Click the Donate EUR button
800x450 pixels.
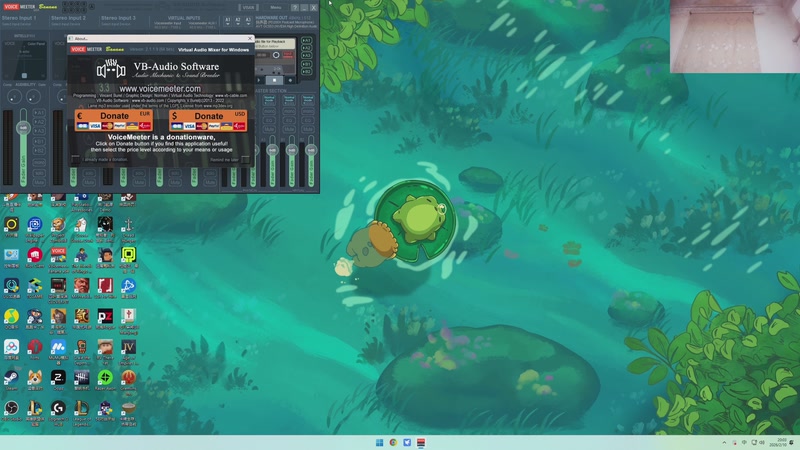point(114,120)
